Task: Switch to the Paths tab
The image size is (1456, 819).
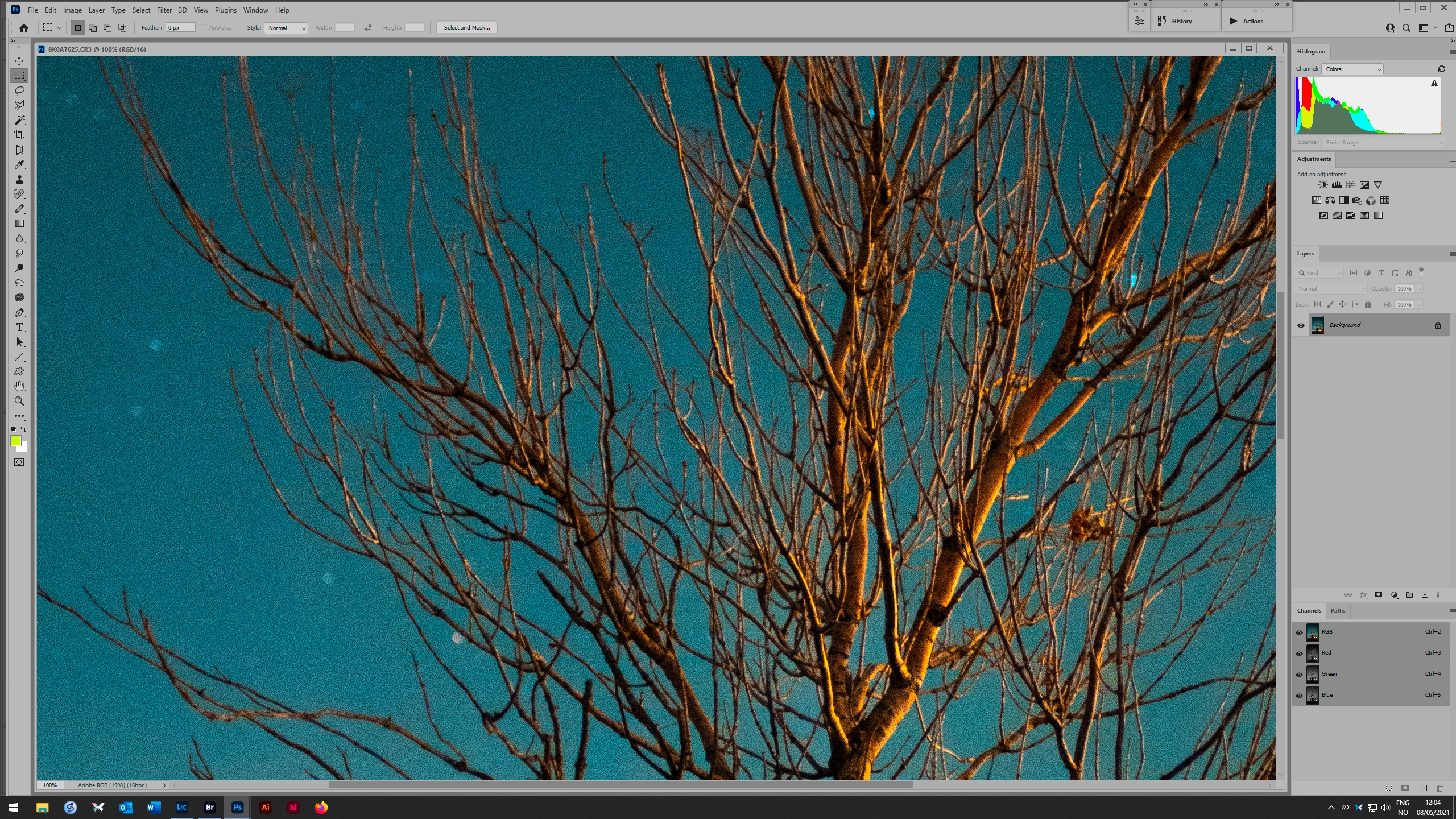Action: (x=1338, y=611)
